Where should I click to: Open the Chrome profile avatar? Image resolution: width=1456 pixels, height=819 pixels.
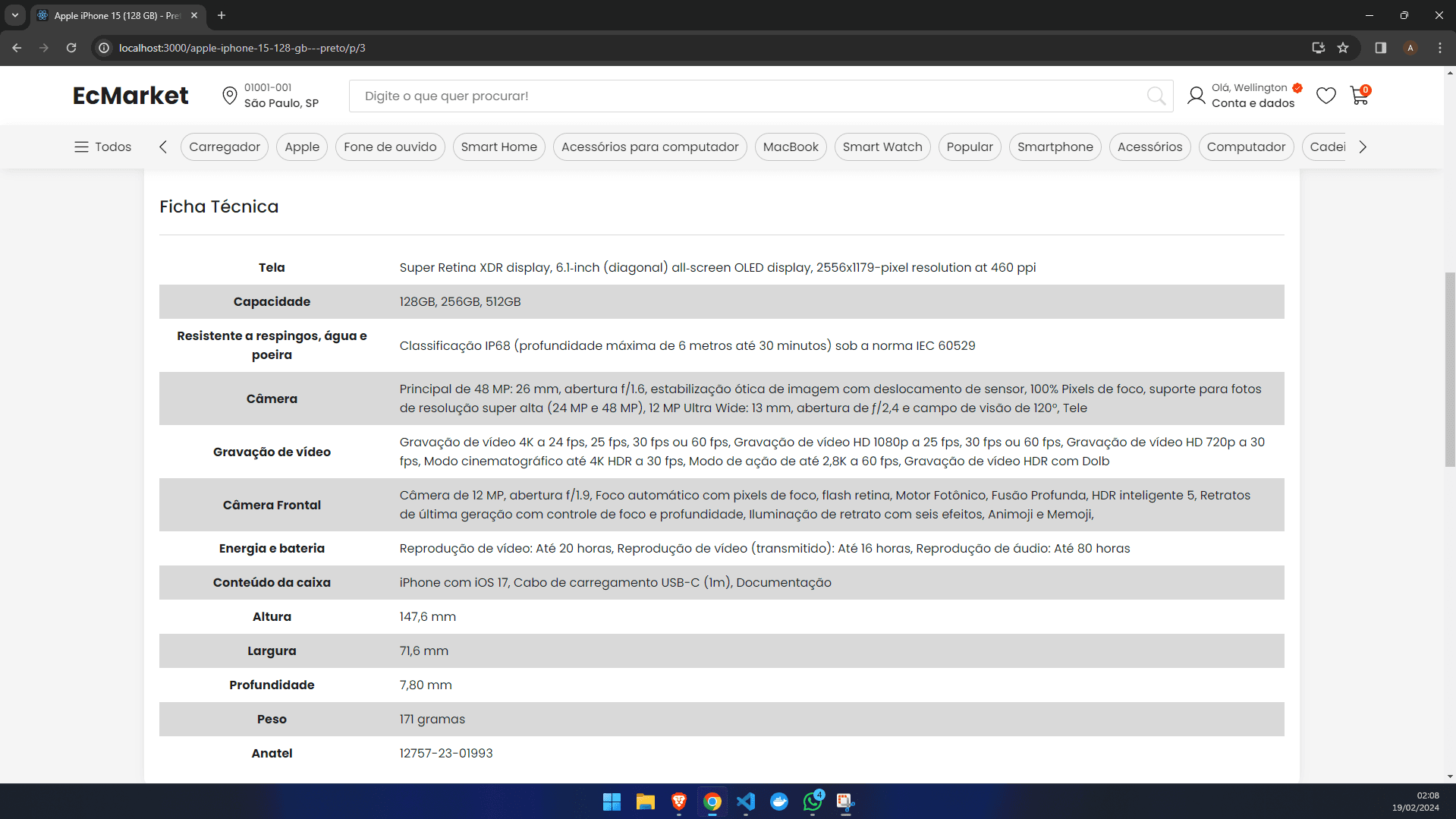(1410, 48)
